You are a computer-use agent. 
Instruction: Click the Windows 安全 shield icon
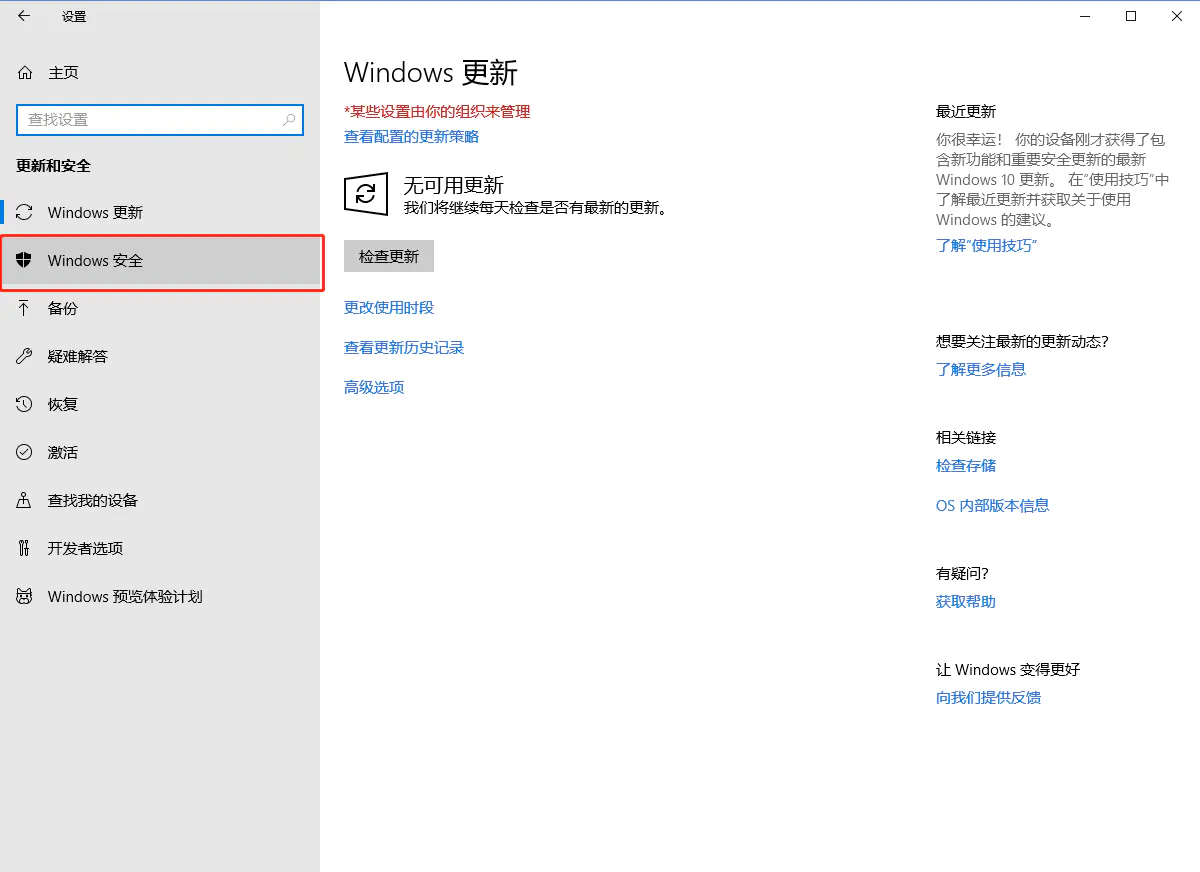point(25,260)
